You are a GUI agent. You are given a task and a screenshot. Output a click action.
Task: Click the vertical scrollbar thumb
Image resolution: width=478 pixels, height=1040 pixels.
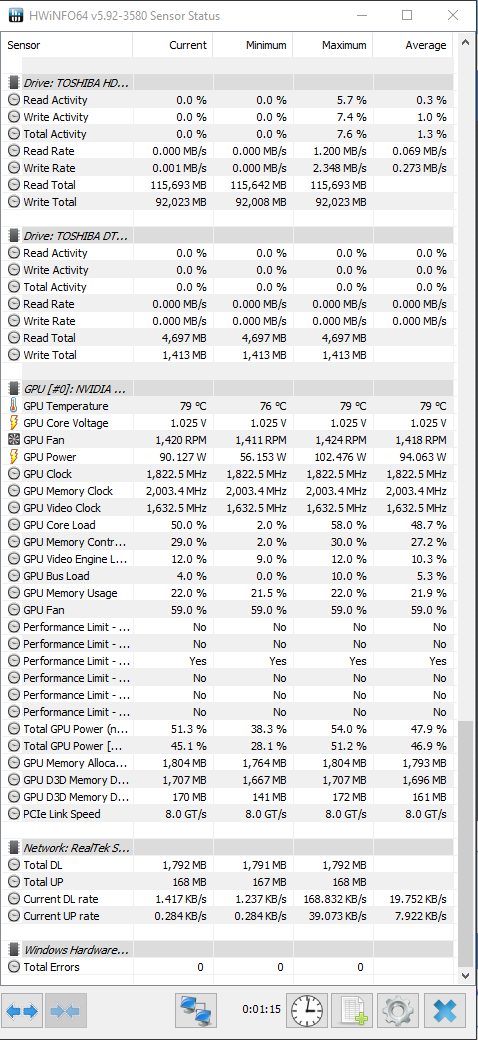(465, 842)
